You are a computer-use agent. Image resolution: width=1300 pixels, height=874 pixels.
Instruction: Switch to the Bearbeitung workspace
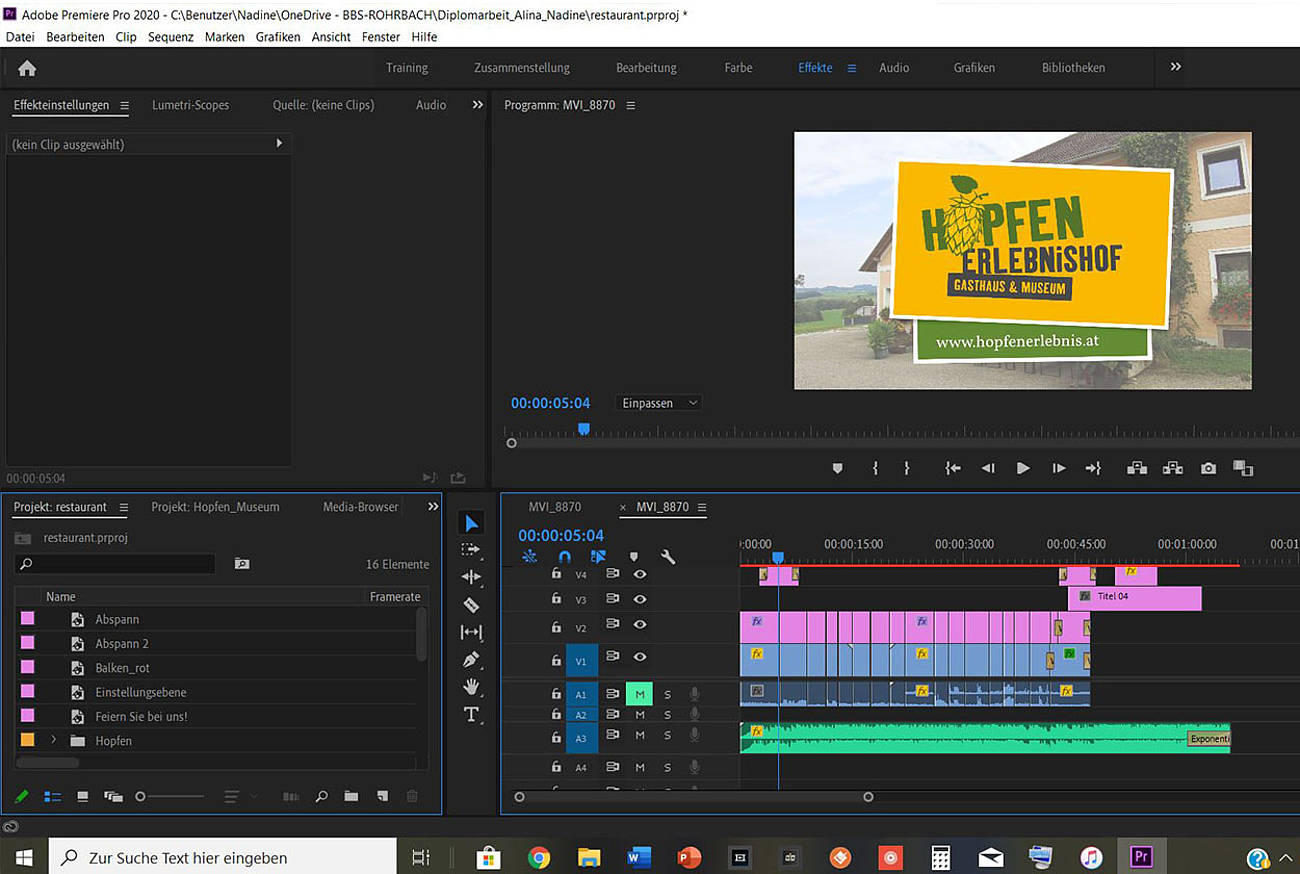(646, 68)
